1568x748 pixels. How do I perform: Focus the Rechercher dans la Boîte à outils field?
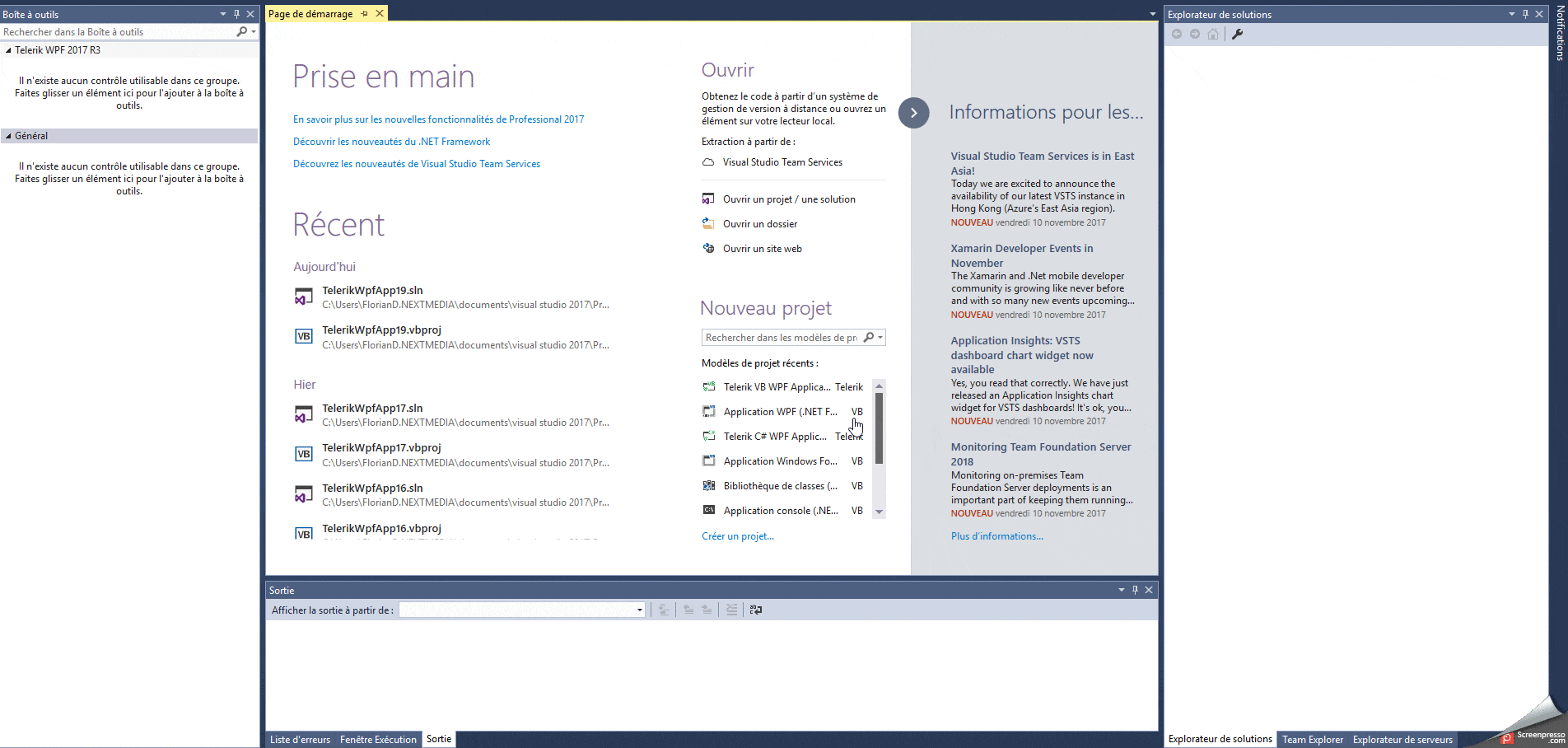119,31
